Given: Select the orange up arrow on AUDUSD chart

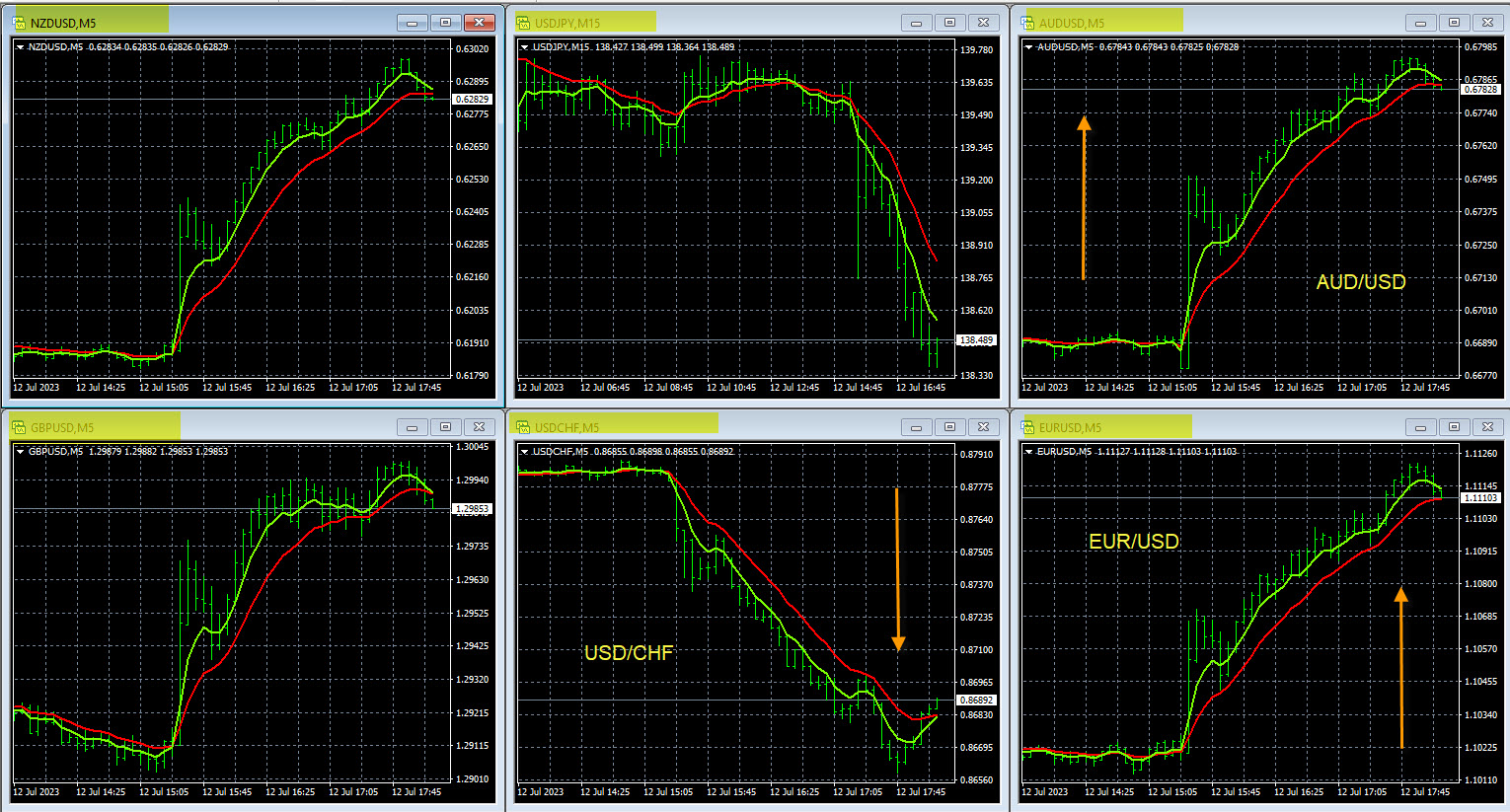Looking at the screenshot, I should [1084, 197].
